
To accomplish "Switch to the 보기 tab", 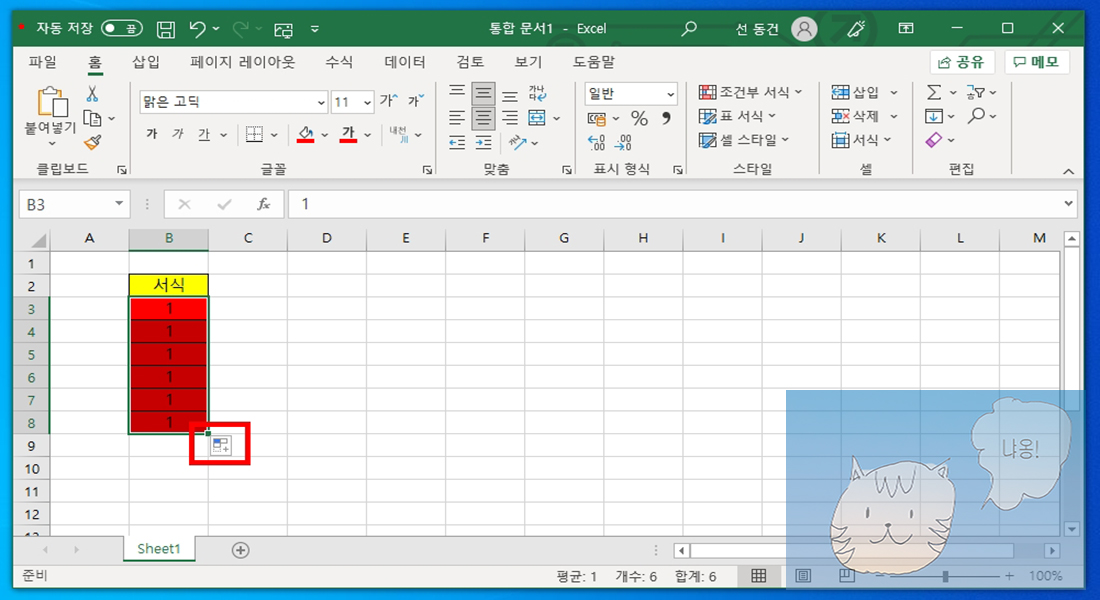I will click(x=528, y=62).
